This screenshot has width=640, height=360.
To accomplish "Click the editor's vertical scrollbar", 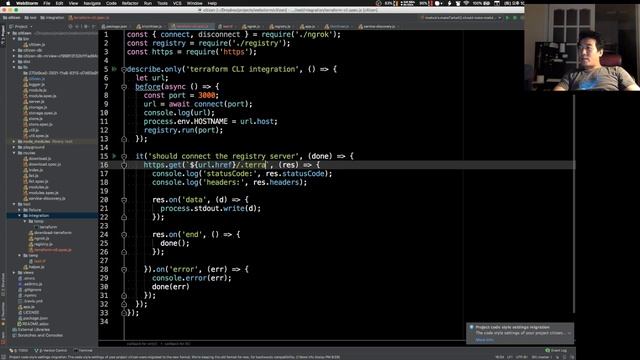I will pos(573,204).
